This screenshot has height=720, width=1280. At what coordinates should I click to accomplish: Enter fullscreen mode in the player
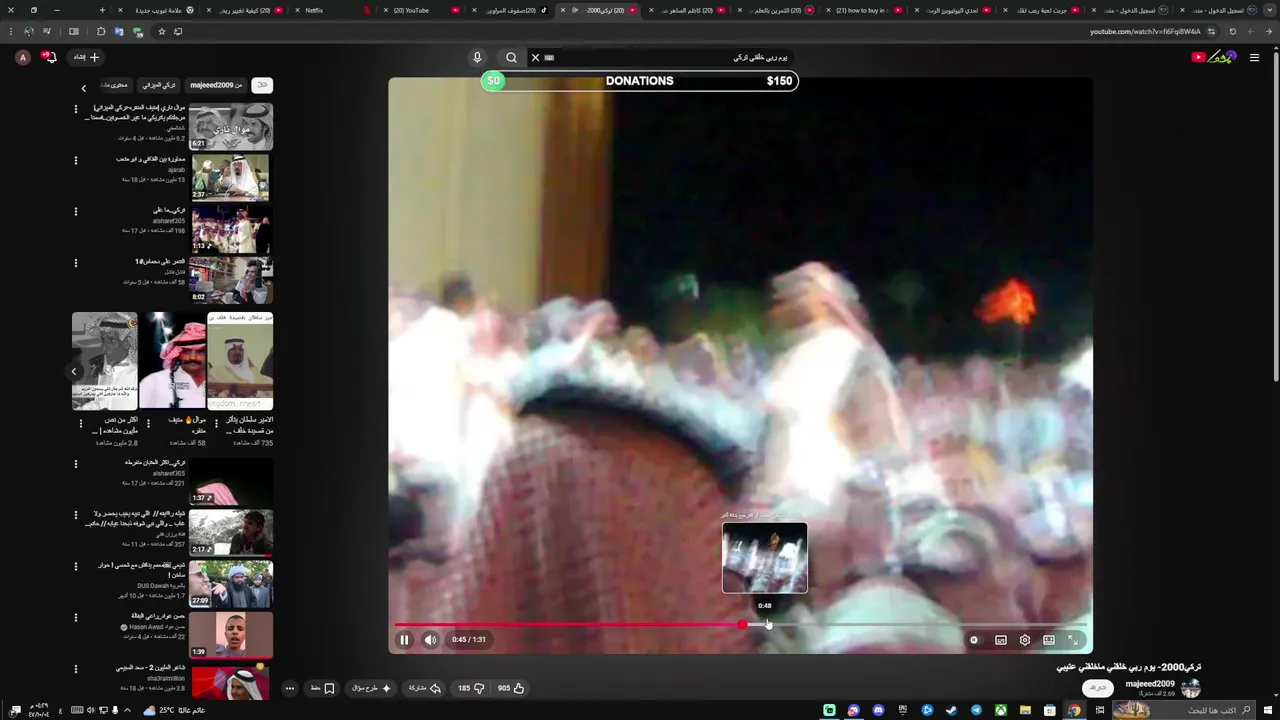(1073, 640)
